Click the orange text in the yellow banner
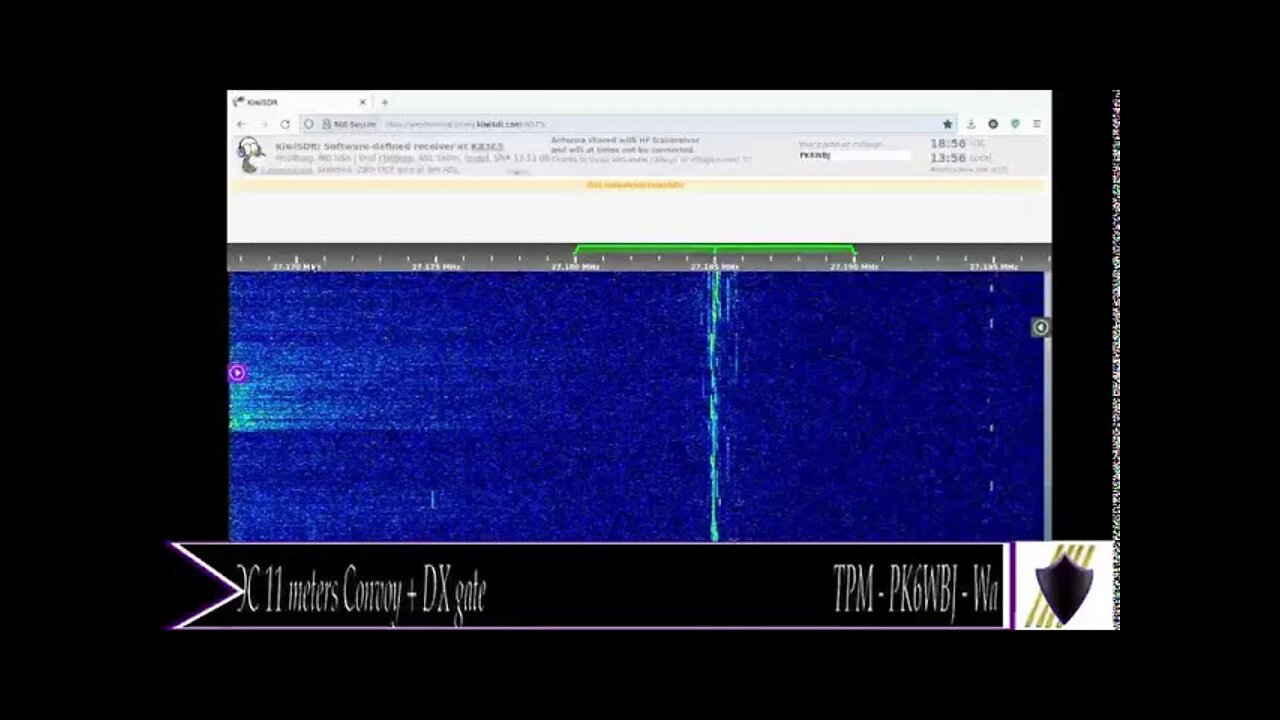The image size is (1280, 720). point(636,185)
